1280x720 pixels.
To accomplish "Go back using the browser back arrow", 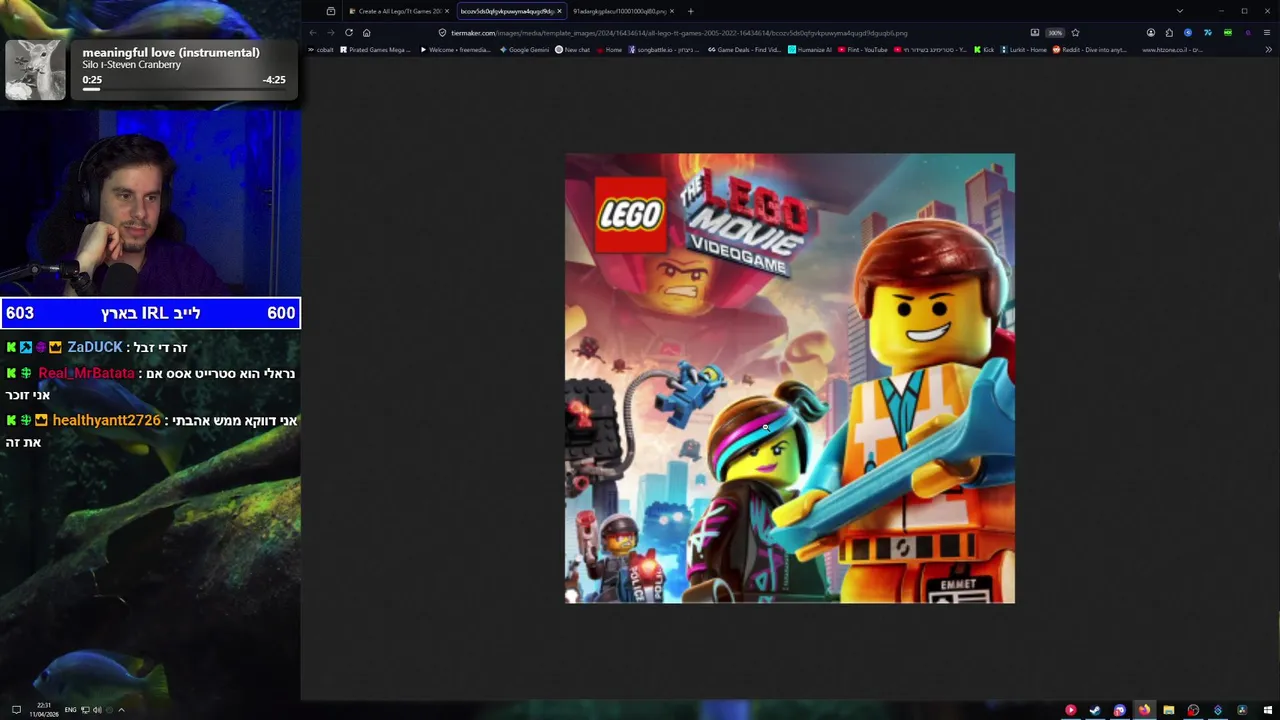I will coord(313,32).
